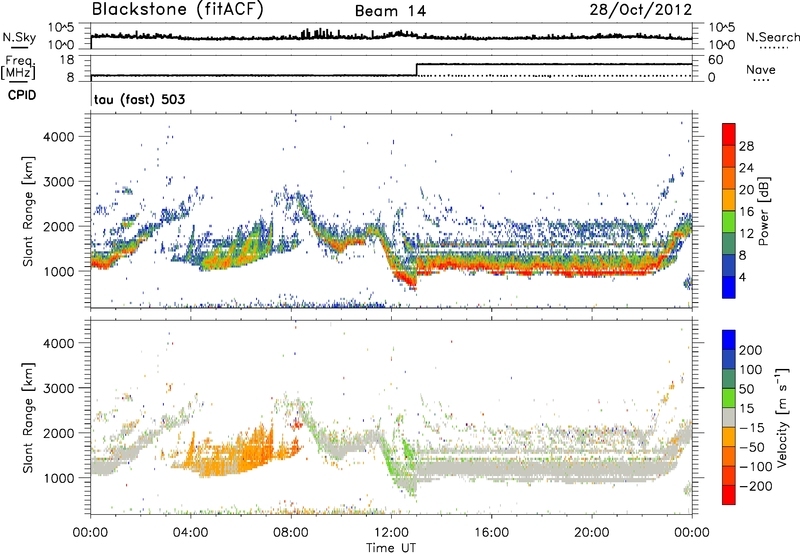
Task: Select the Beam 14 label
Action: pyautogui.click(x=390, y=11)
